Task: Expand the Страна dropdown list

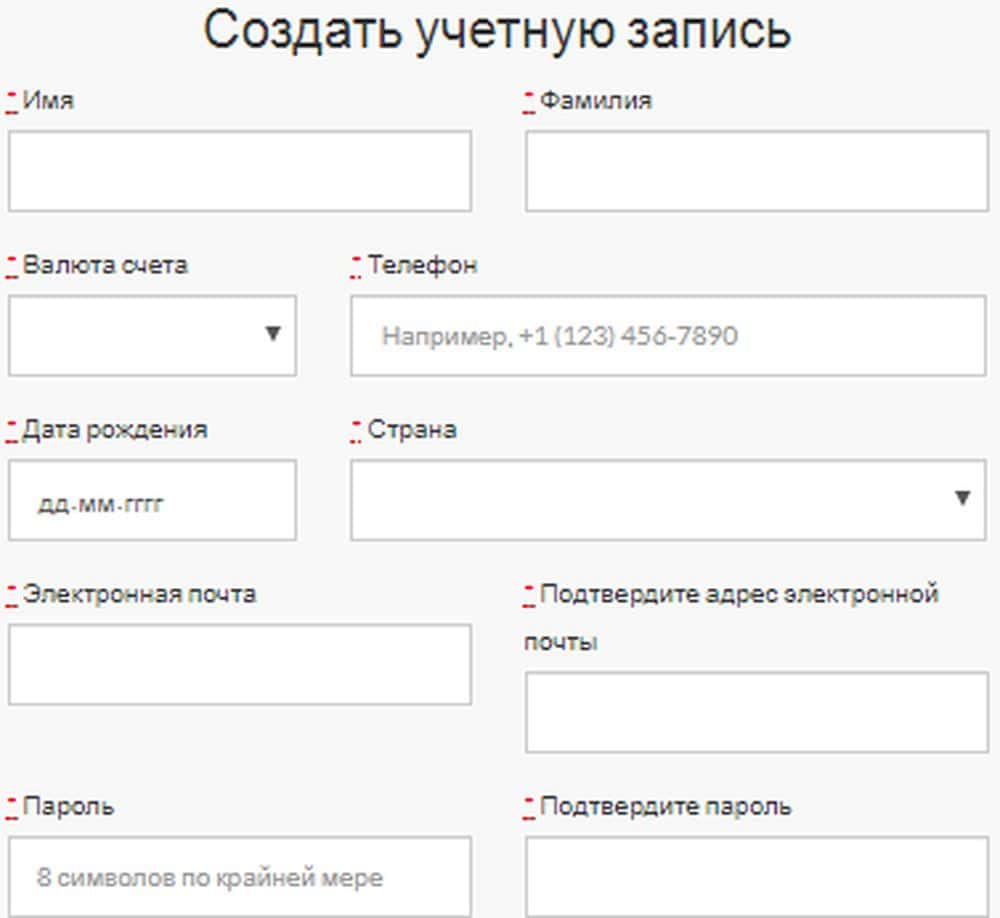Action: pos(667,500)
